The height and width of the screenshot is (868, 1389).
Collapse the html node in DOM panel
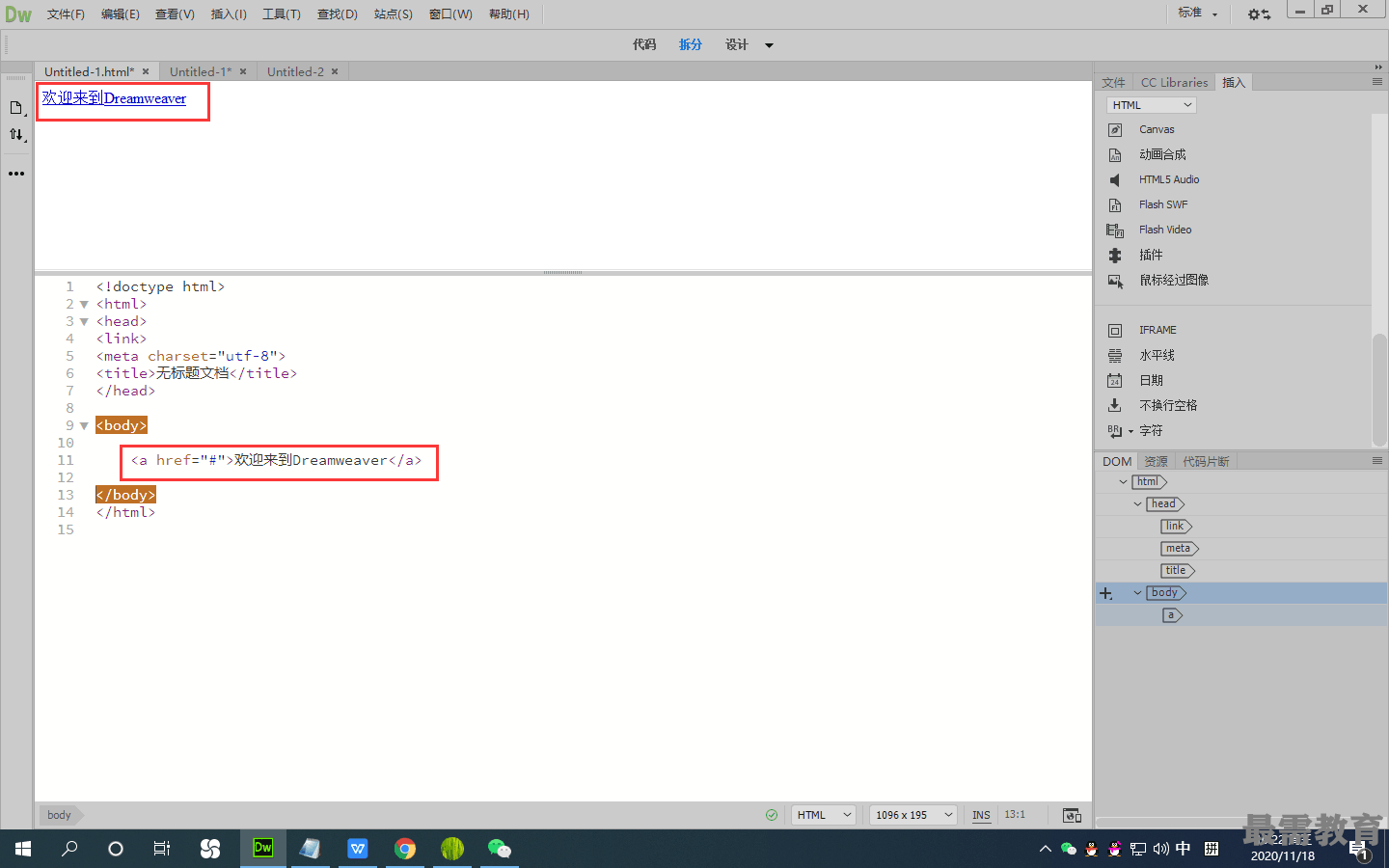coord(1123,481)
